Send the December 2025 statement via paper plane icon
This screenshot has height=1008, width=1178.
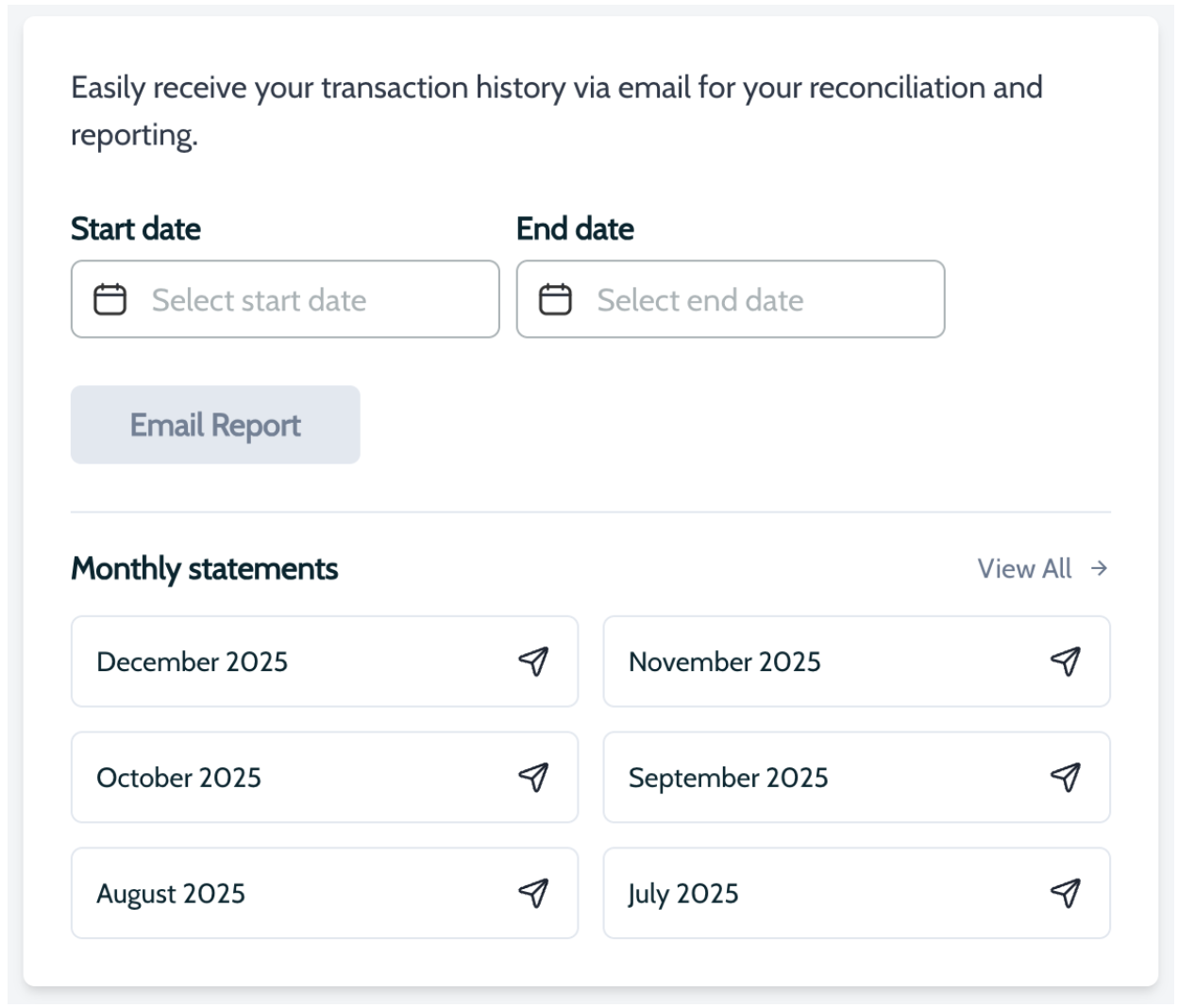[533, 662]
